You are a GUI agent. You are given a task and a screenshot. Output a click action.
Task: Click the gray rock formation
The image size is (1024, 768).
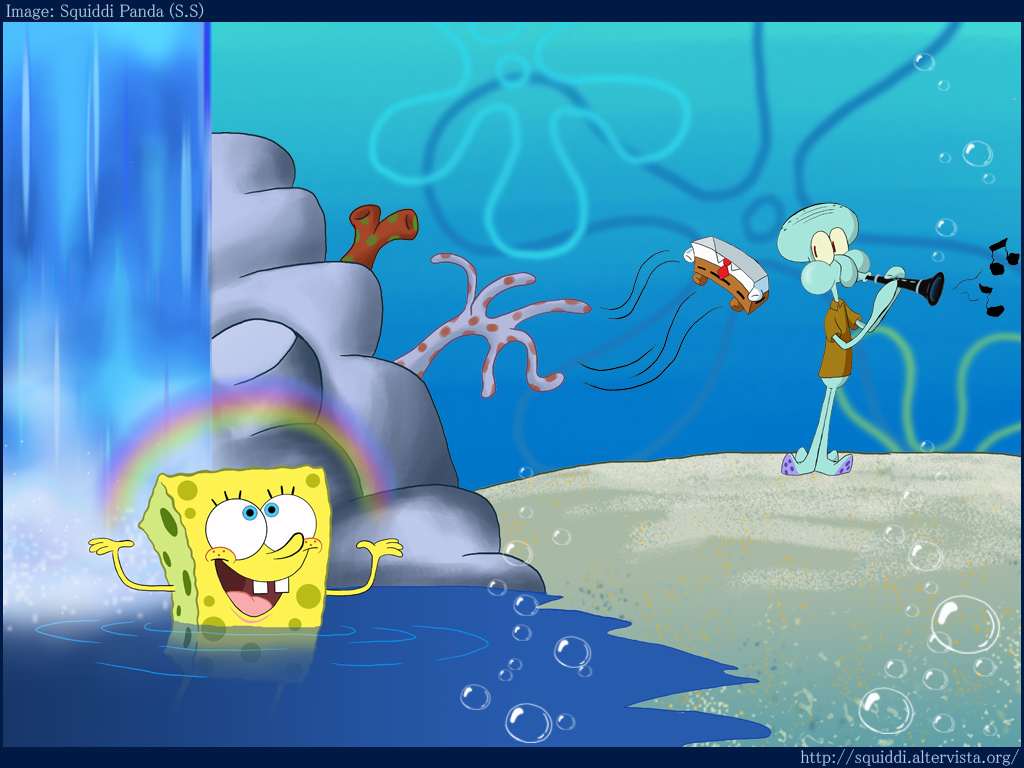pyautogui.click(x=300, y=300)
